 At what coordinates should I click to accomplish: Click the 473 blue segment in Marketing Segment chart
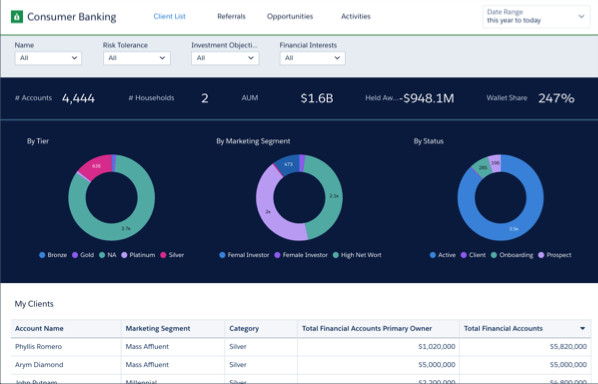pos(288,164)
